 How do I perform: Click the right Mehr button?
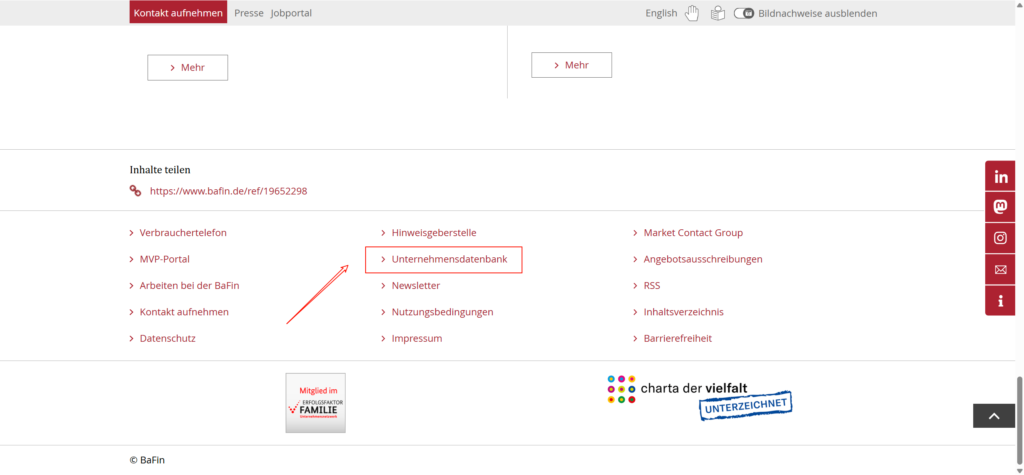[x=571, y=65]
